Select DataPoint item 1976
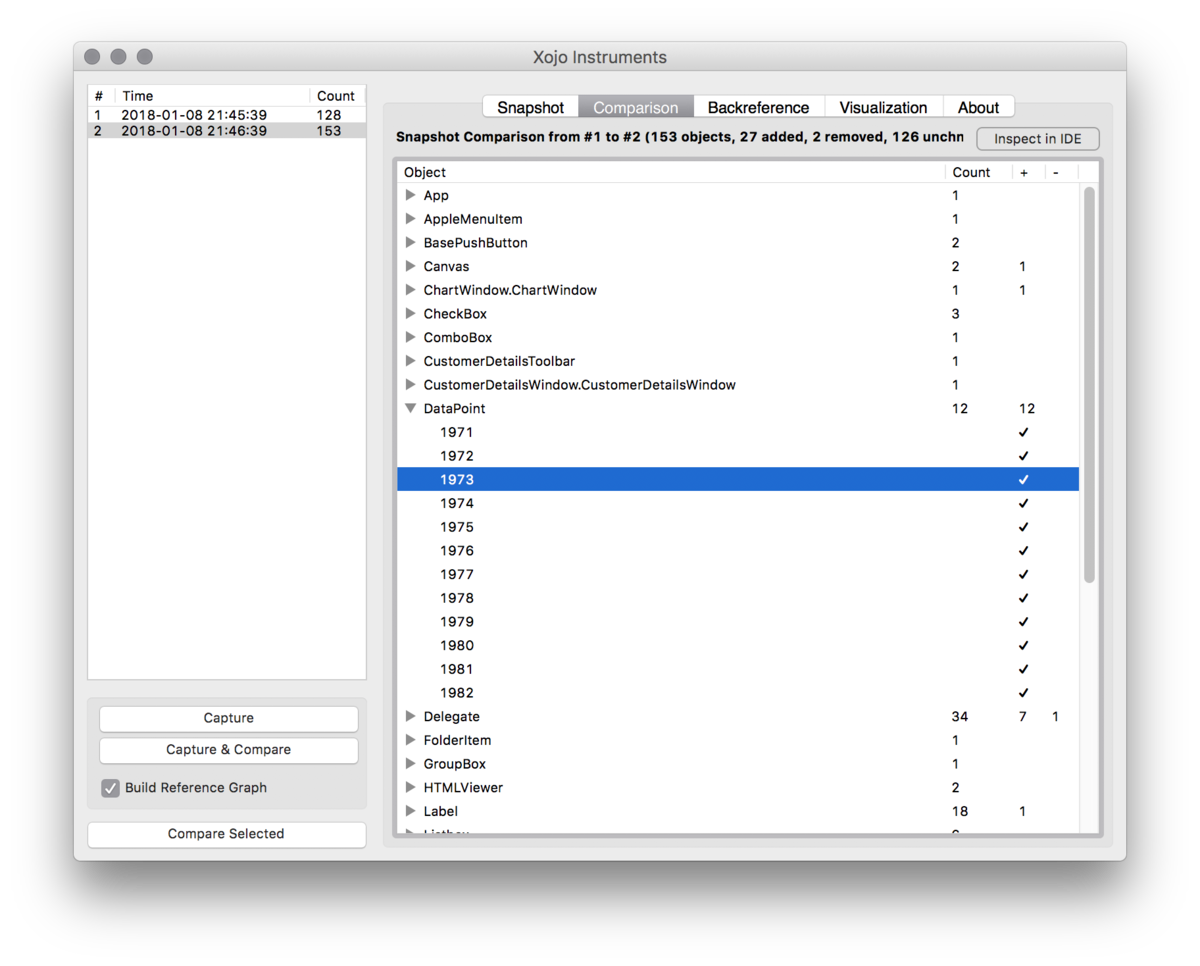Image resolution: width=1200 pixels, height=966 pixels. 738,551
